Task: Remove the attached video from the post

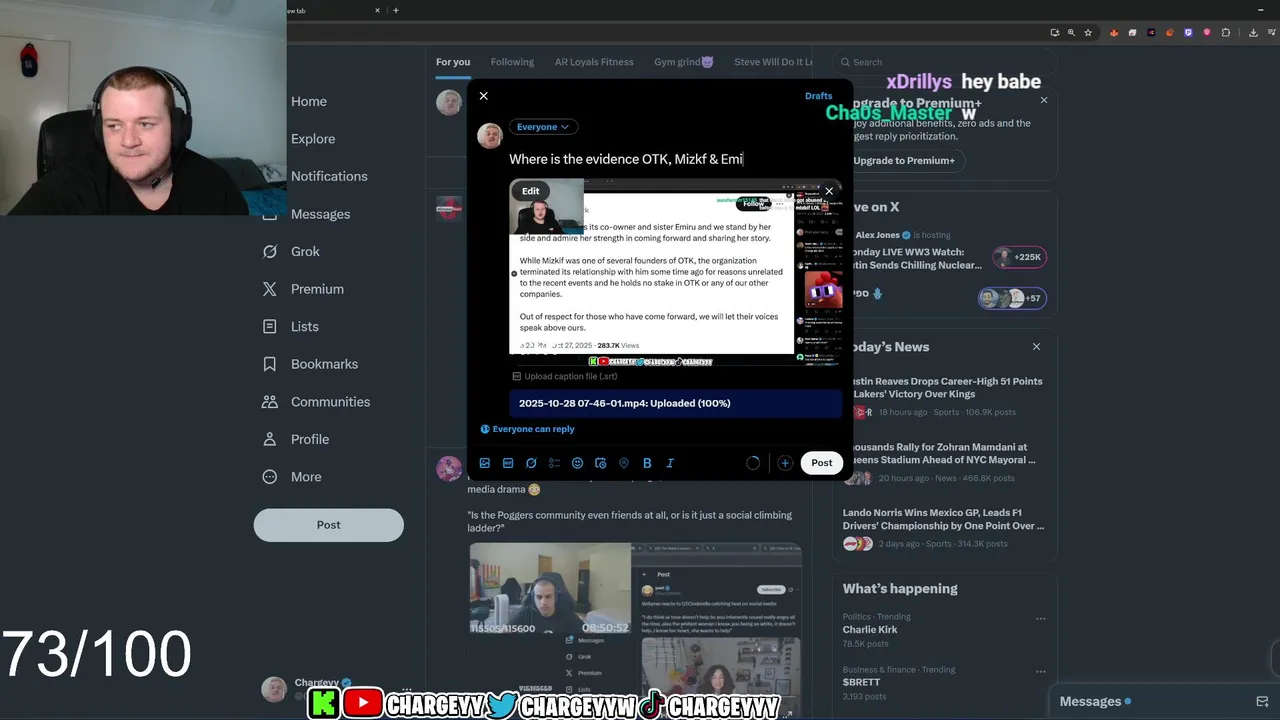Action: tap(828, 191)
